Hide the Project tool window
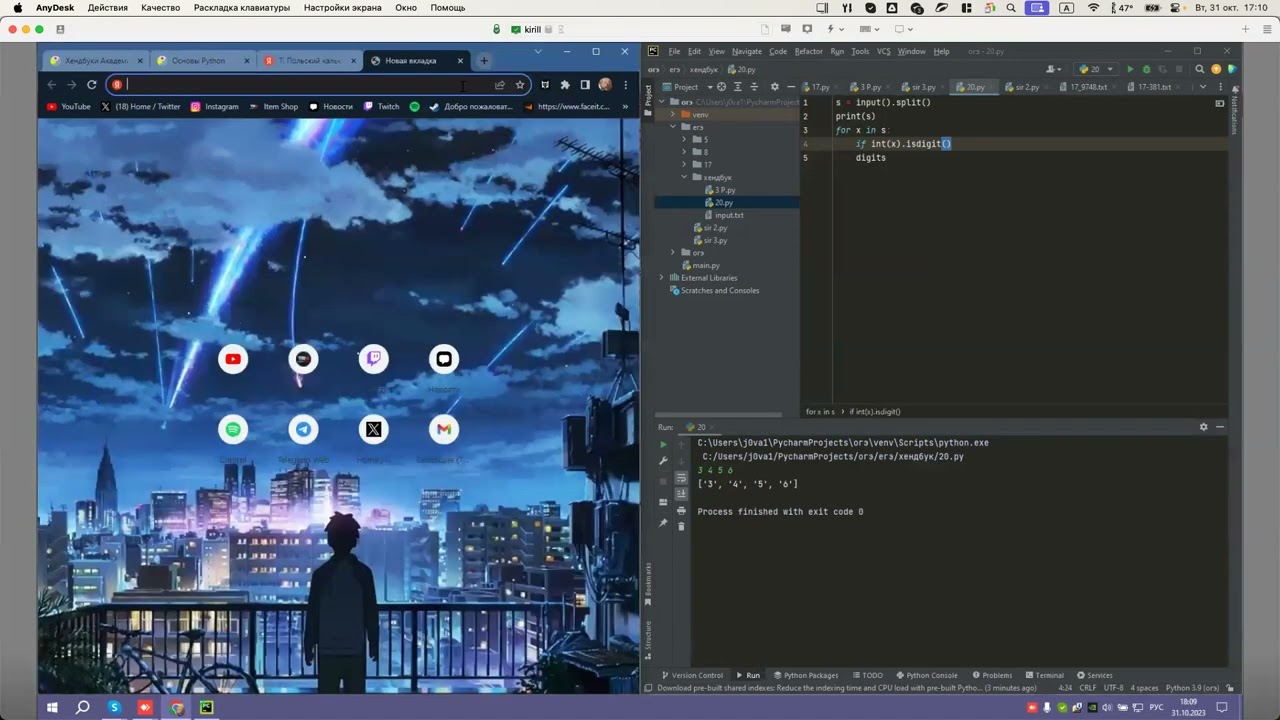Screen dimensions: 1280x720 point(790,87)
